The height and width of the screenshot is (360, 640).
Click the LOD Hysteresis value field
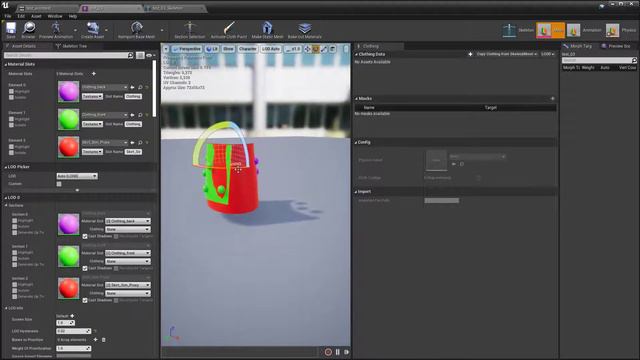click(x=73, y=331)
